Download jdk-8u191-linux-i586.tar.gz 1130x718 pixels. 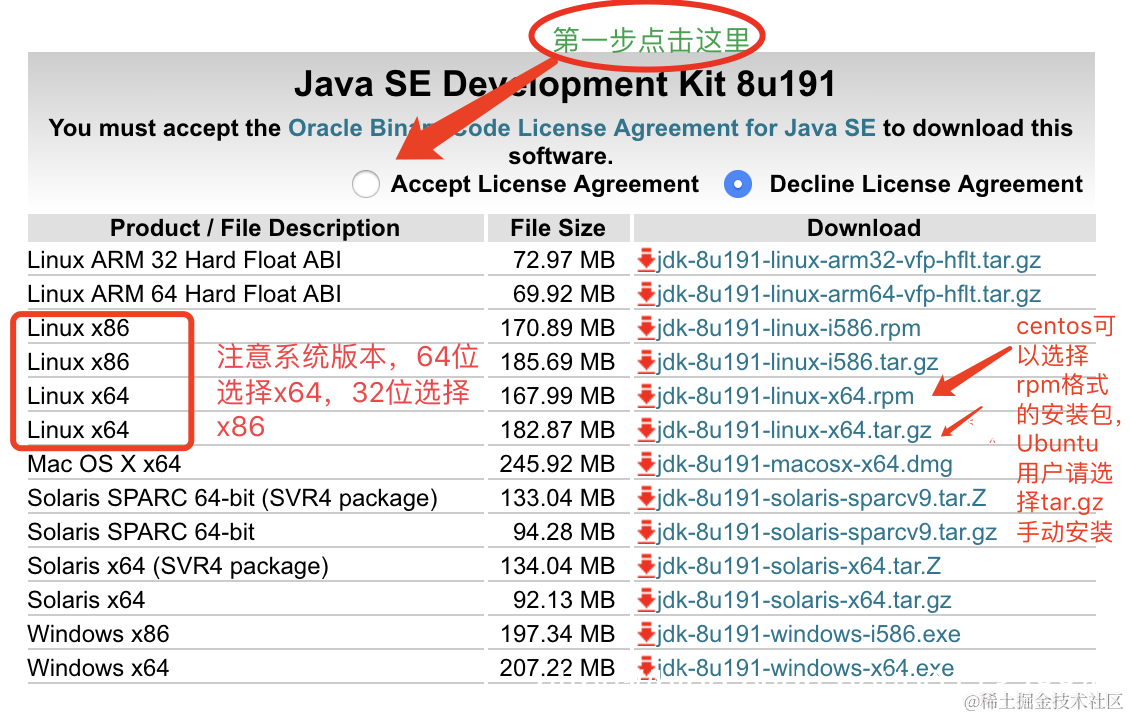click(797, 361)
